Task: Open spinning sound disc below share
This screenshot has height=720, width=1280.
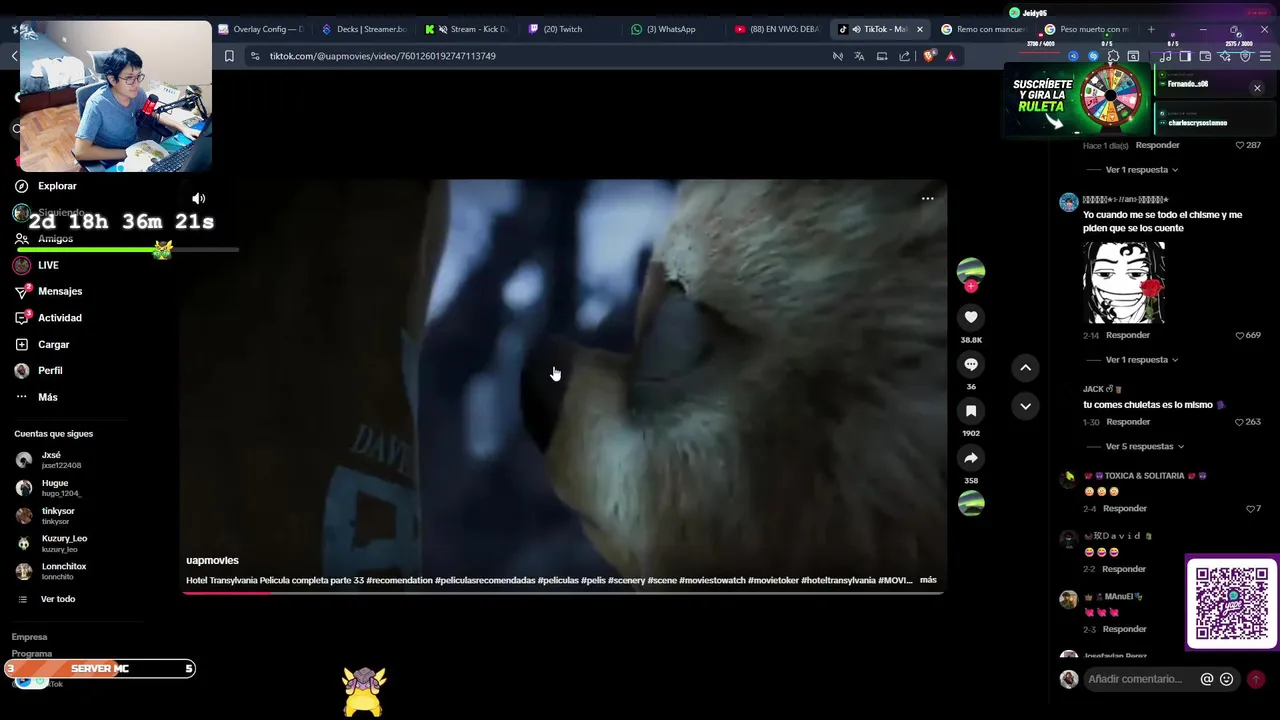Action: pos(971,504)
